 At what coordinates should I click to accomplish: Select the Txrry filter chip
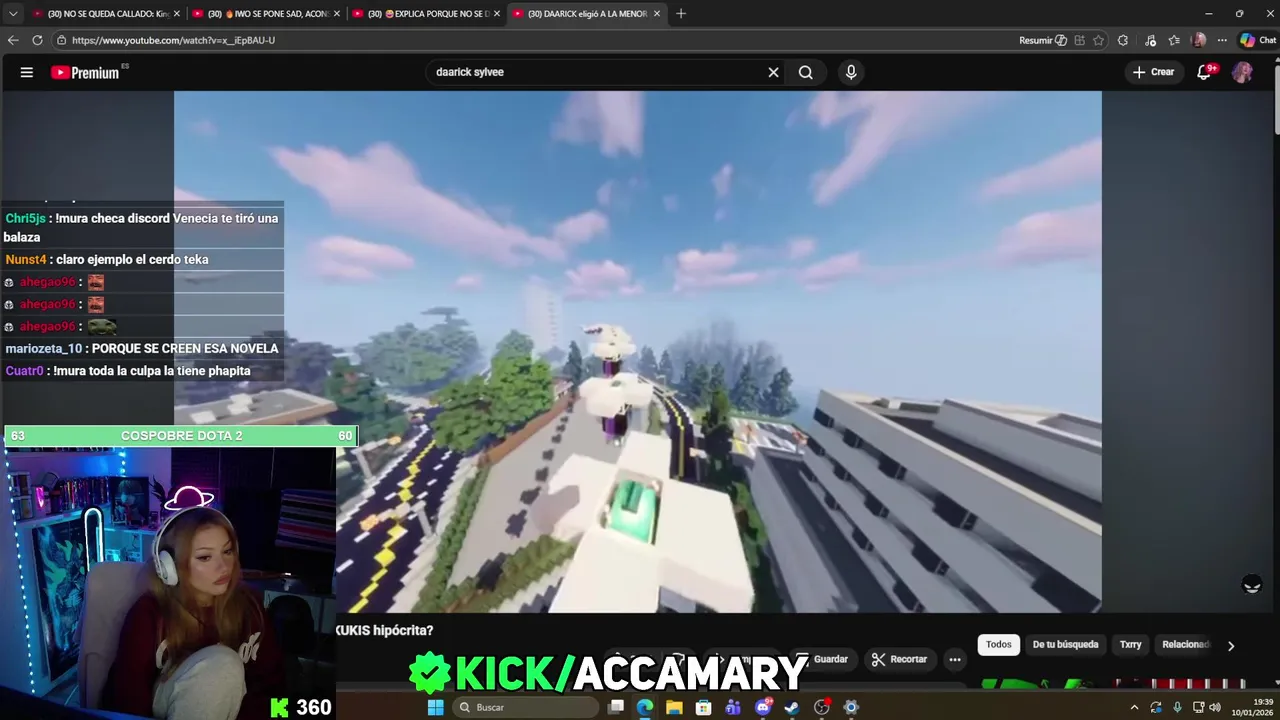pyautogui.click(x=1130, y=645)
